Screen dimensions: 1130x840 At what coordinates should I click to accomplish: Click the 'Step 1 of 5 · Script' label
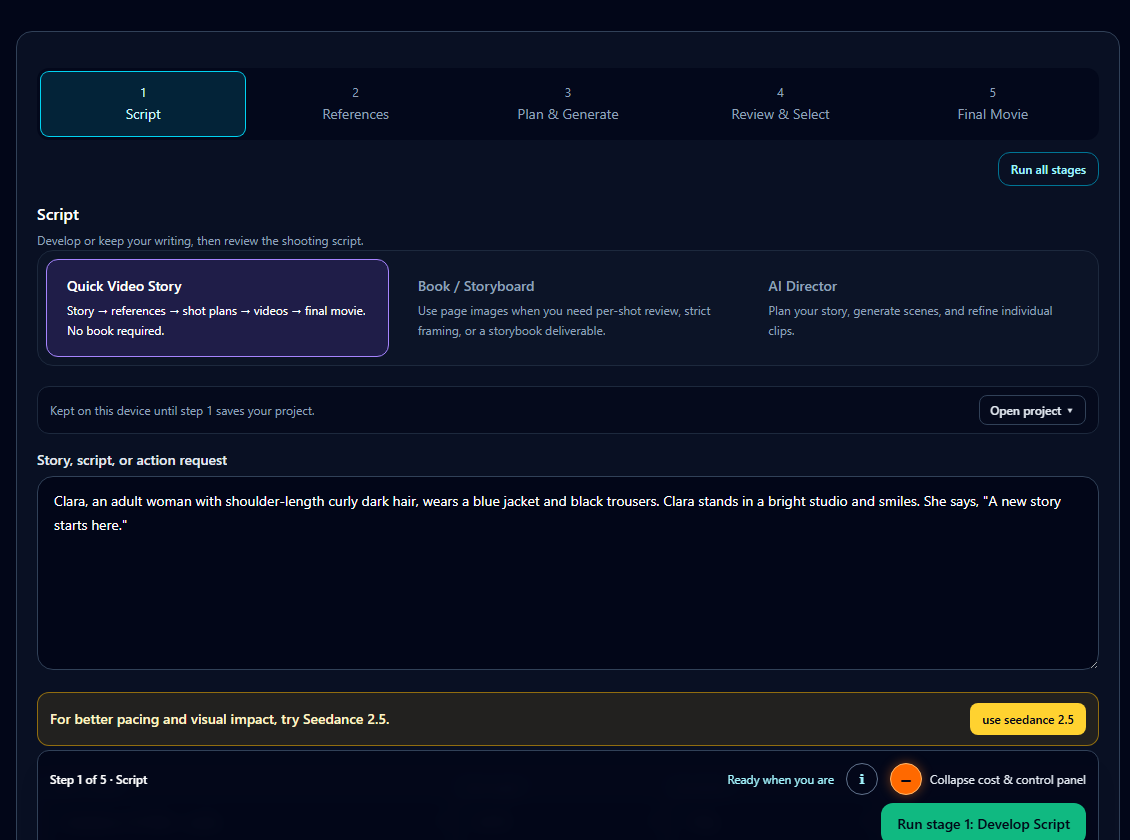point(98,779)
